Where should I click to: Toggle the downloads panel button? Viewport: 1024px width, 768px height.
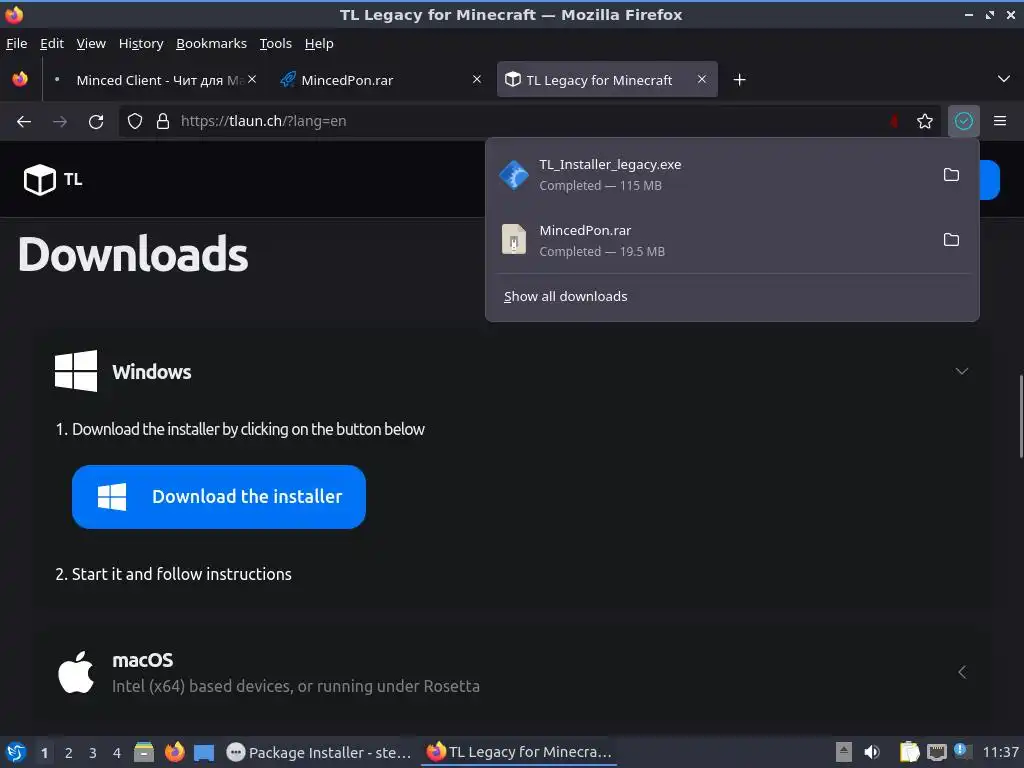tap(964, 121)
